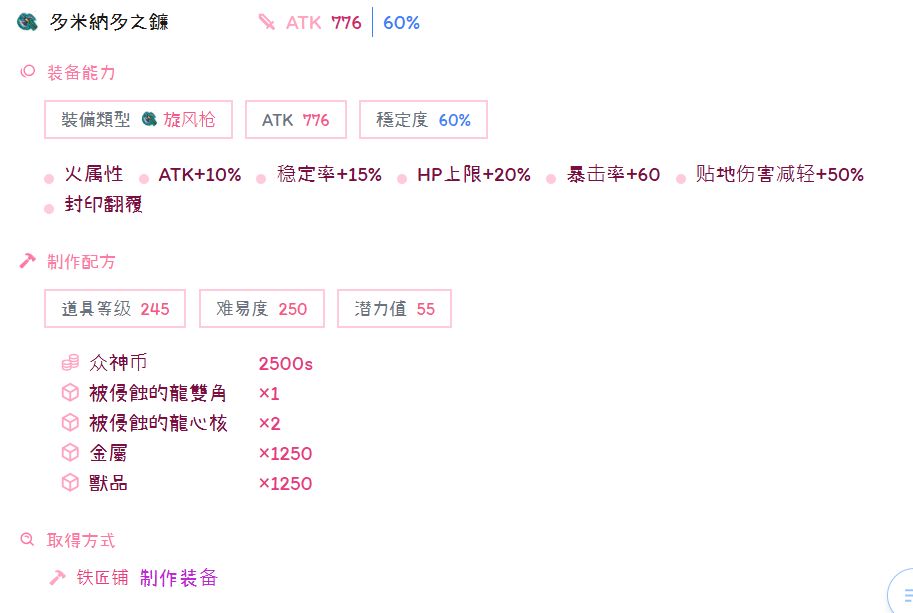Click the magnifier icon beside 取得方式
Image resolution: width=913 pixels, height=613 pixels.
pos(28,540)
